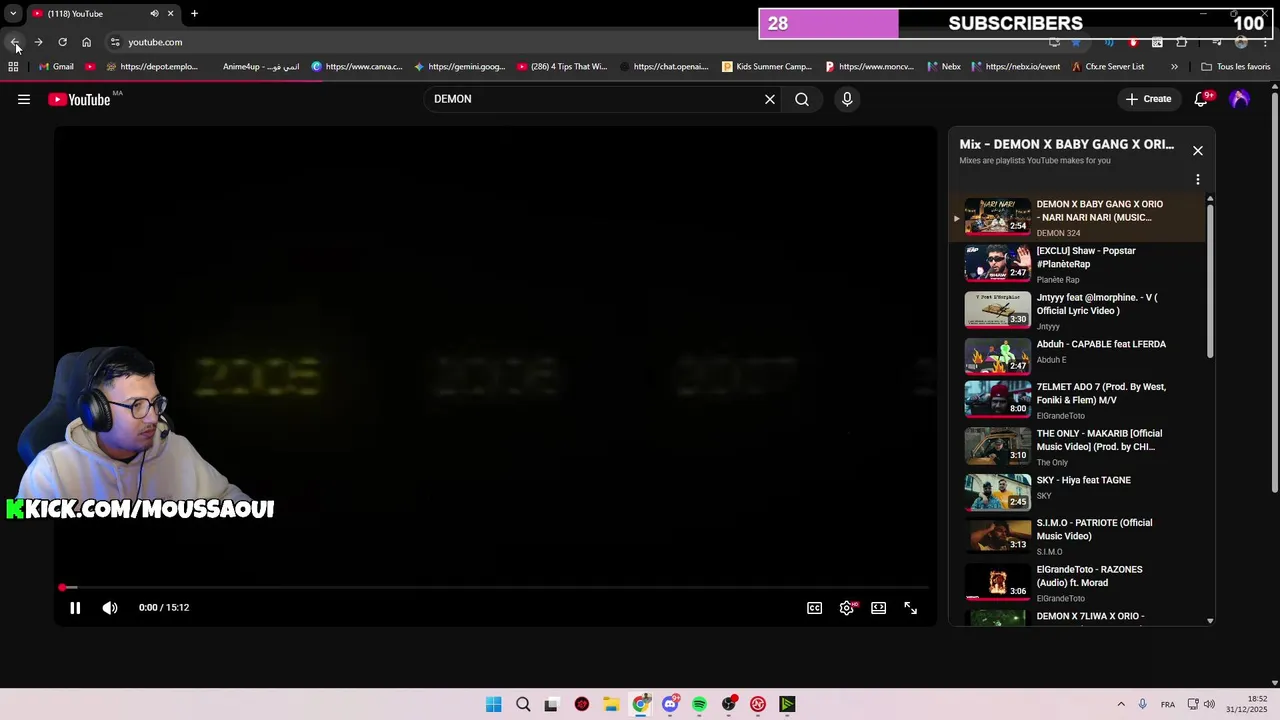Image resolution: width=1280 pixels, height=720 pixels.
Task: Toggle closed captions on the player
Action: coord(815,608)
